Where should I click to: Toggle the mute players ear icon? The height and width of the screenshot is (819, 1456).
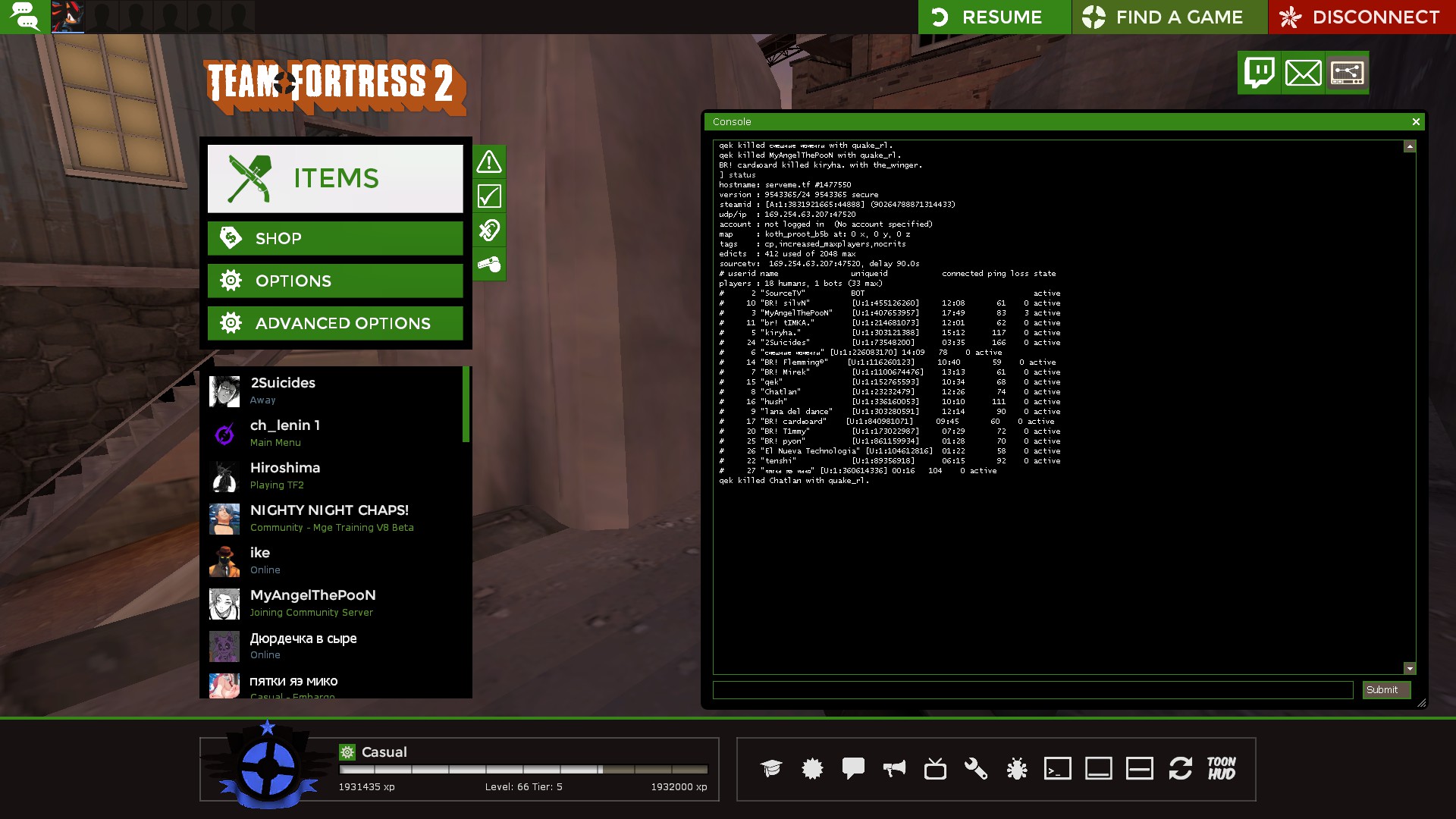(x=489, y=231)
